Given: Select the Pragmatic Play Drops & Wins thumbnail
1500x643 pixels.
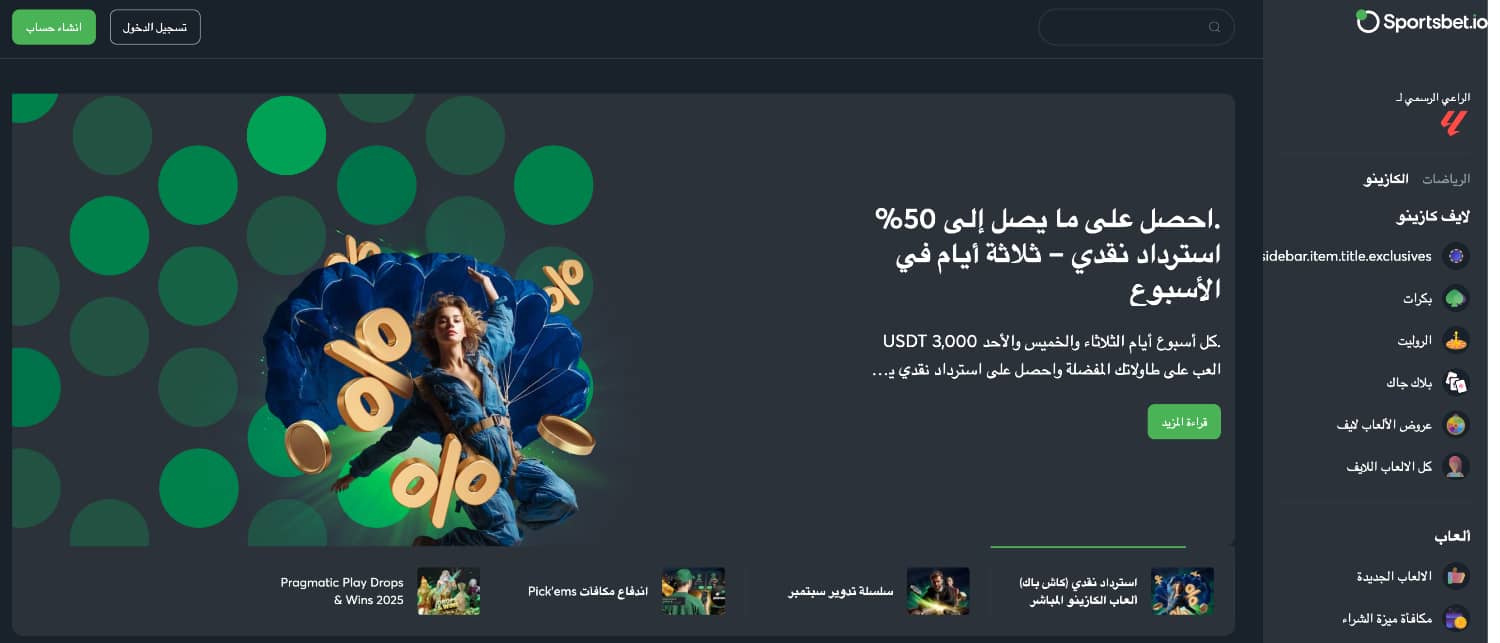Looking at the screenshot, I should pos(449,591).
